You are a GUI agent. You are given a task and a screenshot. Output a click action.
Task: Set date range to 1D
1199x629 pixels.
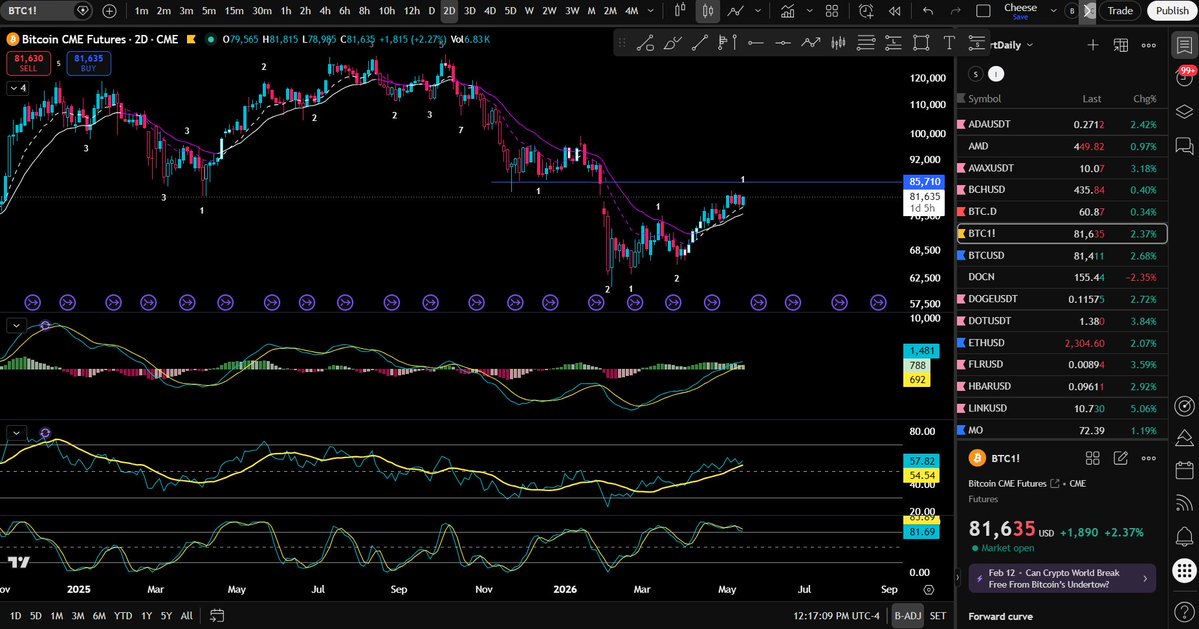pyautogui.click(x=15, y=615)
